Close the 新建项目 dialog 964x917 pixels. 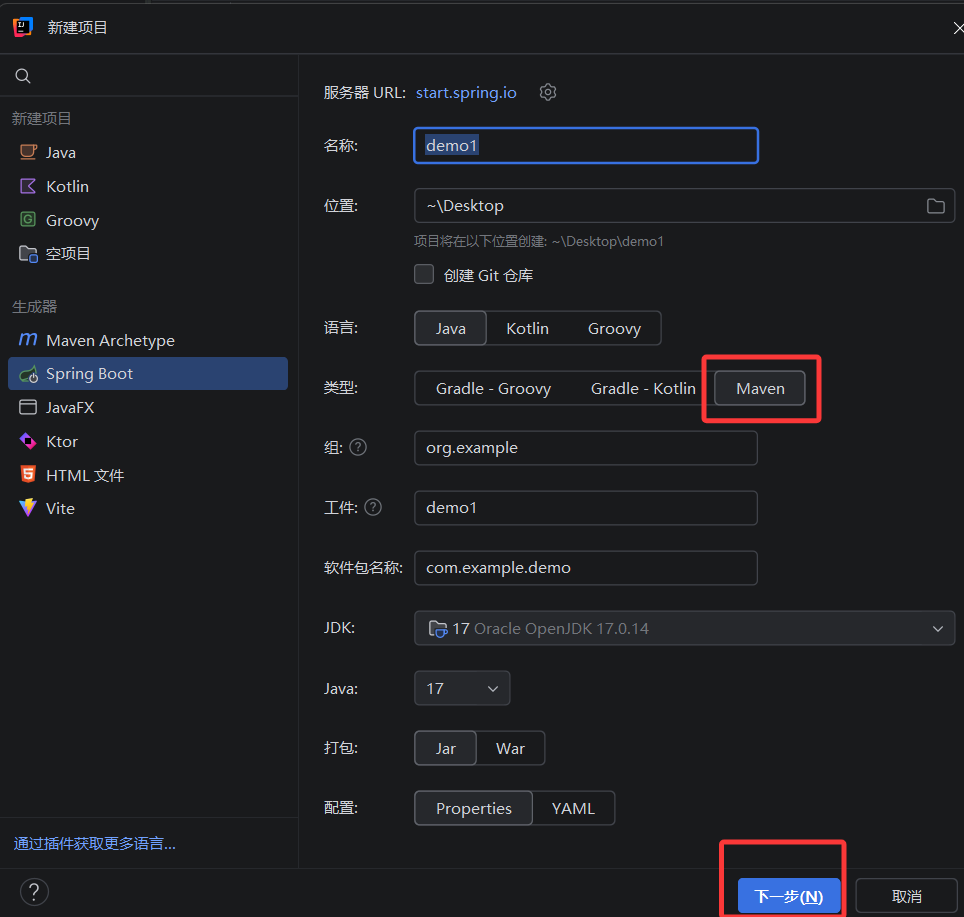click(x=958, y=28)
